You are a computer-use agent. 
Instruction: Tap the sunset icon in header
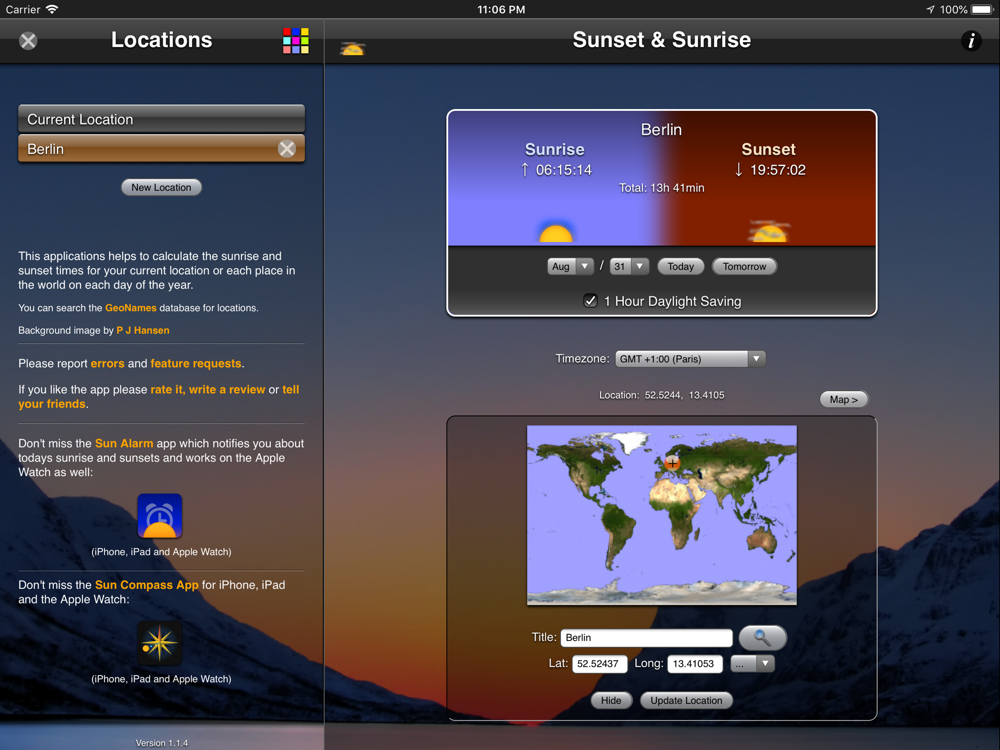[x=352, y=49]
